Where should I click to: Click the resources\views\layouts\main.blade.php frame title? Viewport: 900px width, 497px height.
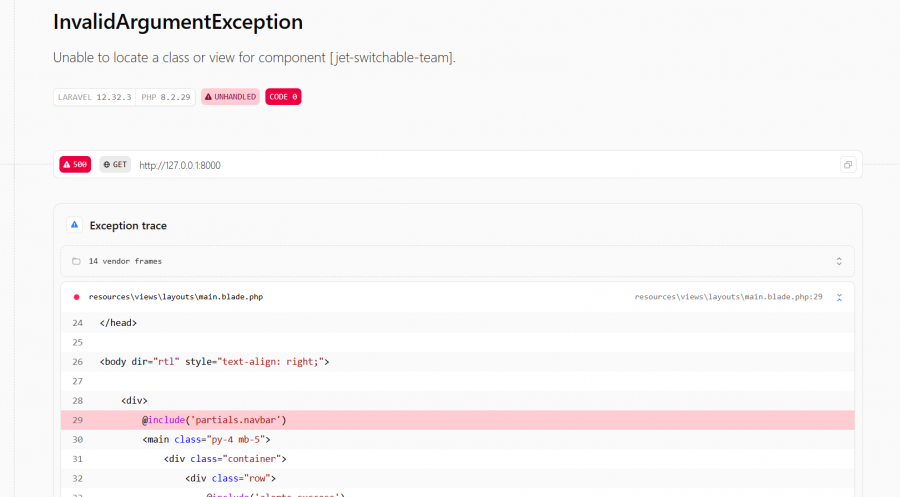(x=175, y=297)
